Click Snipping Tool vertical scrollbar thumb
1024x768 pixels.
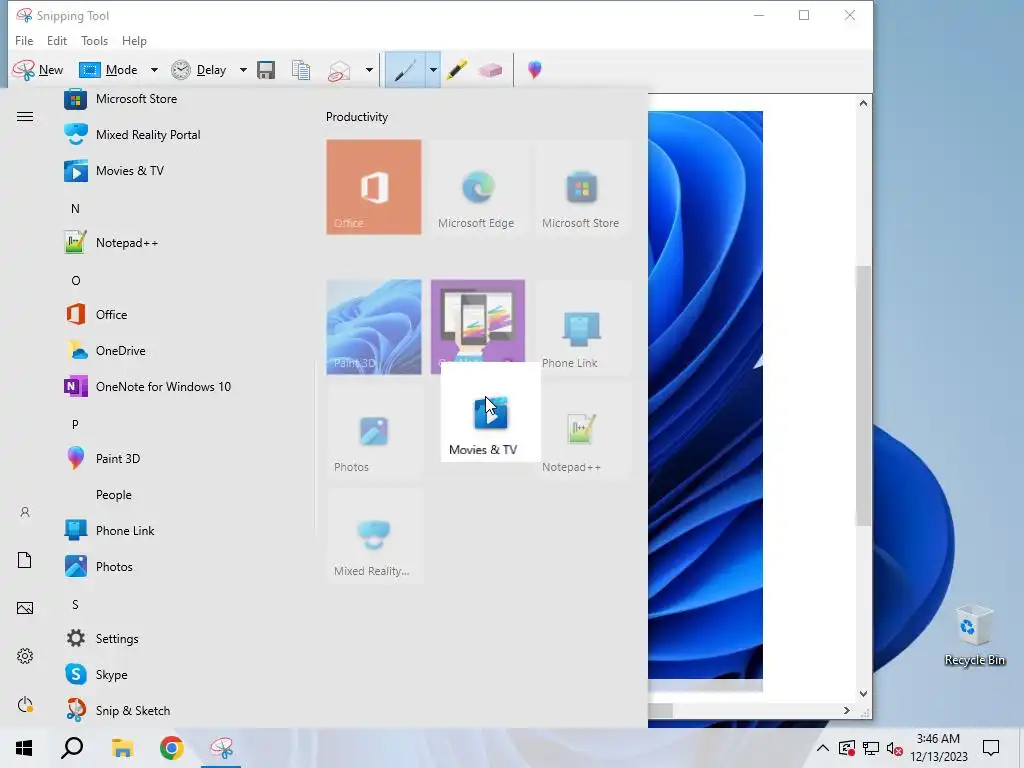pyautogui.click(x=863, y=396)
